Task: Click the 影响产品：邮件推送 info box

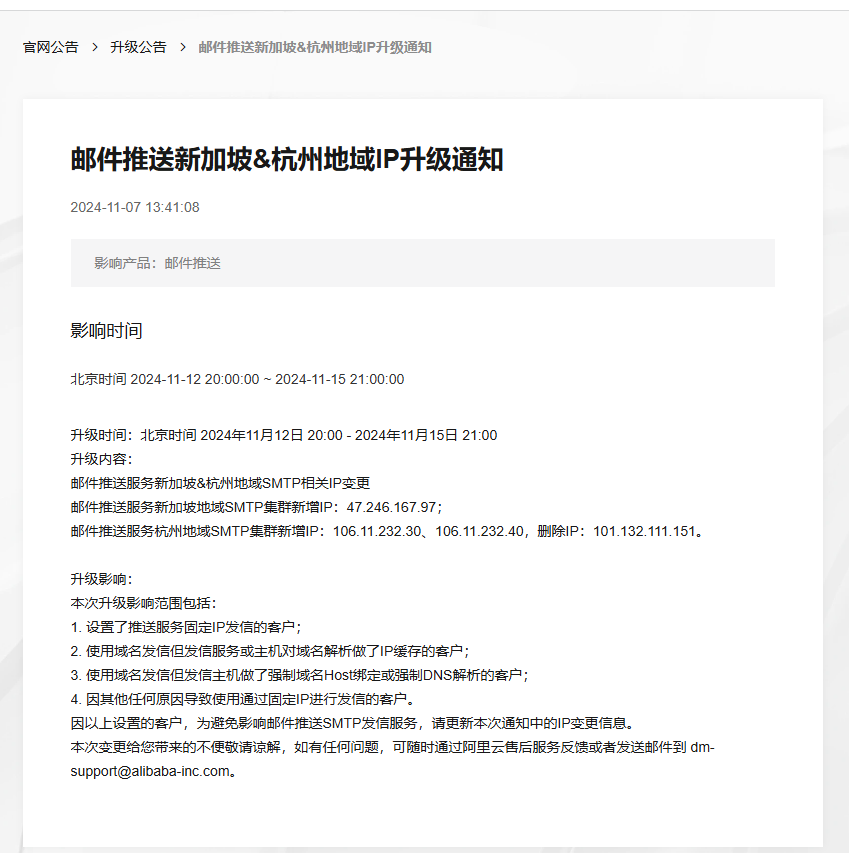Action: (422, 263)
